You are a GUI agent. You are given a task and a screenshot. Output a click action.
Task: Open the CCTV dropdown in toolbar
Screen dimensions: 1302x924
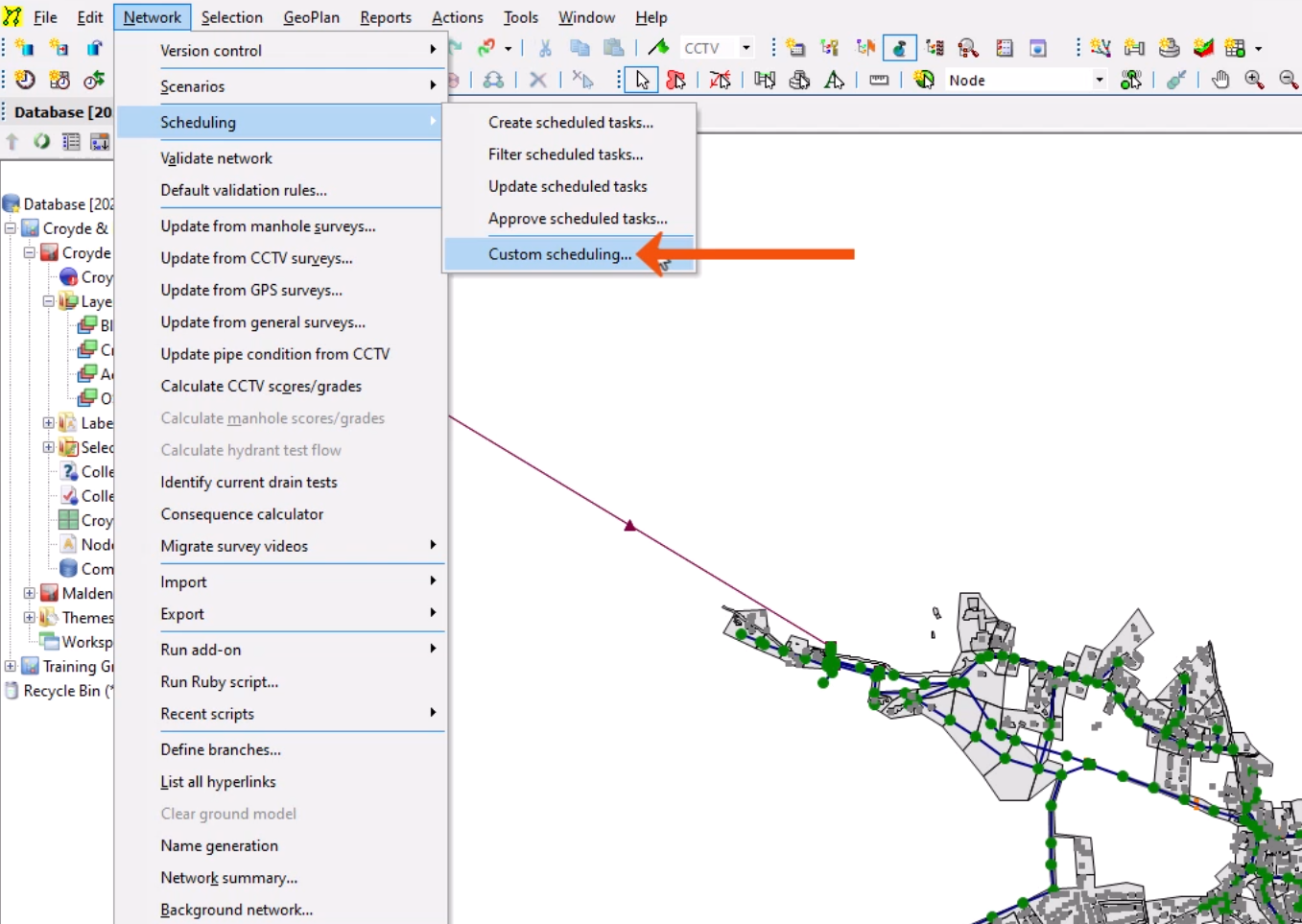pyautogui.click(x=746, y=48)
